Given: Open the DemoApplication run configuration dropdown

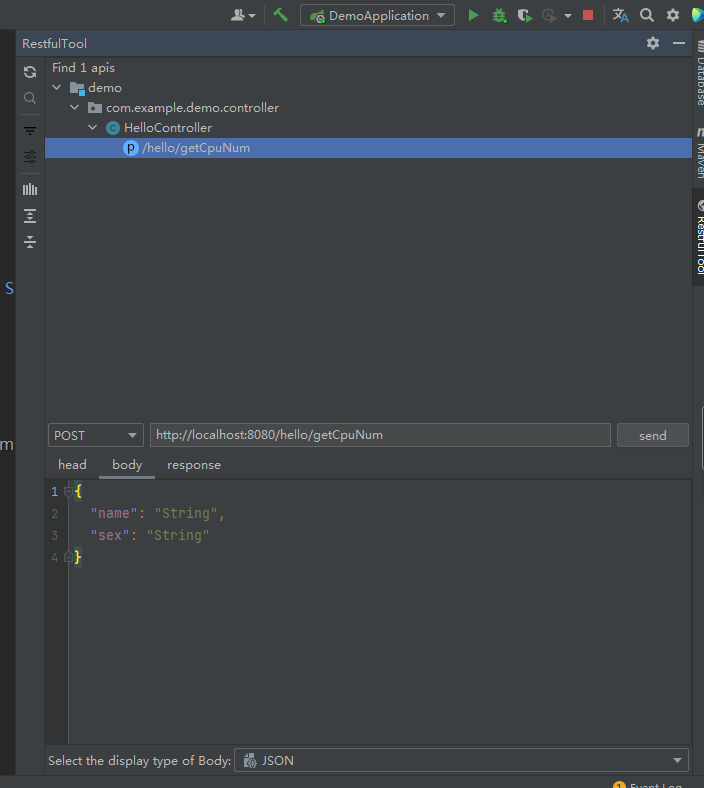Looking at the screenshot, I should (377, 16).
